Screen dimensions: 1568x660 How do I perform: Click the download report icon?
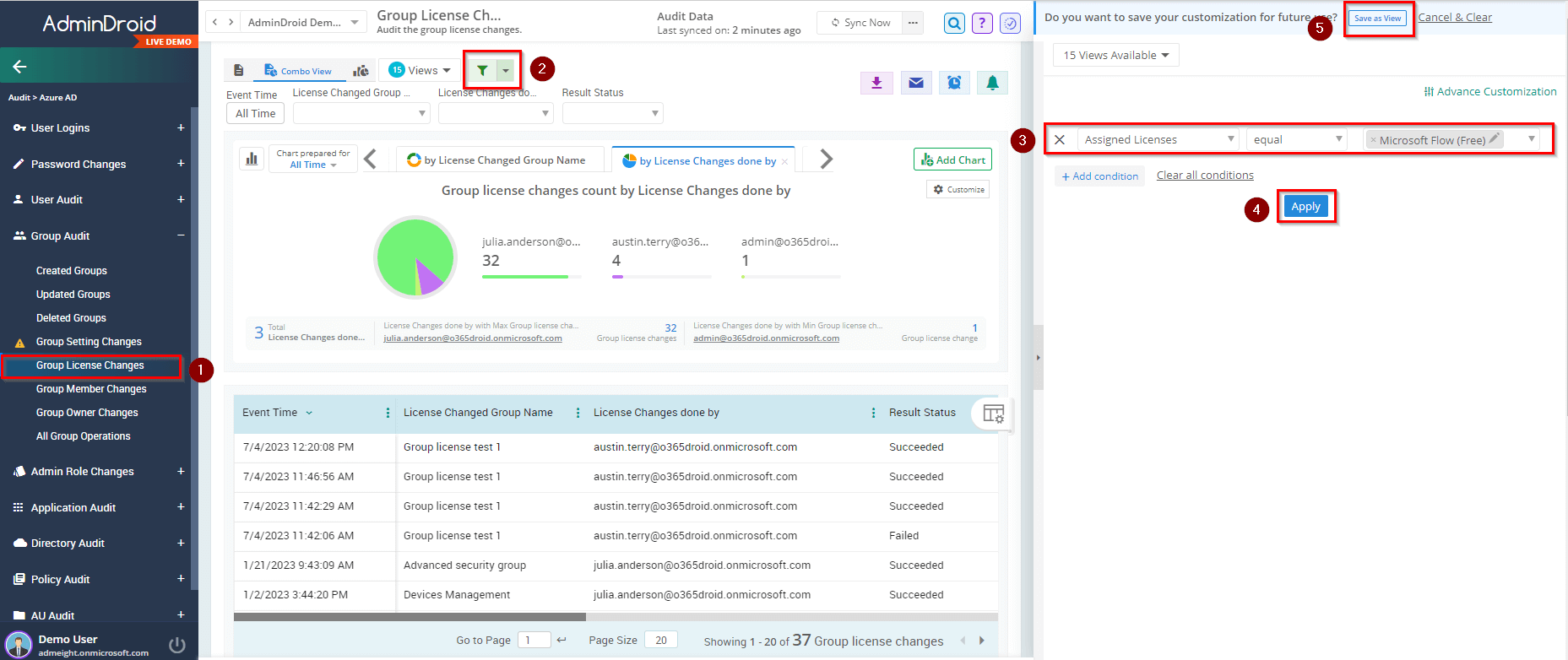(876, 83)
